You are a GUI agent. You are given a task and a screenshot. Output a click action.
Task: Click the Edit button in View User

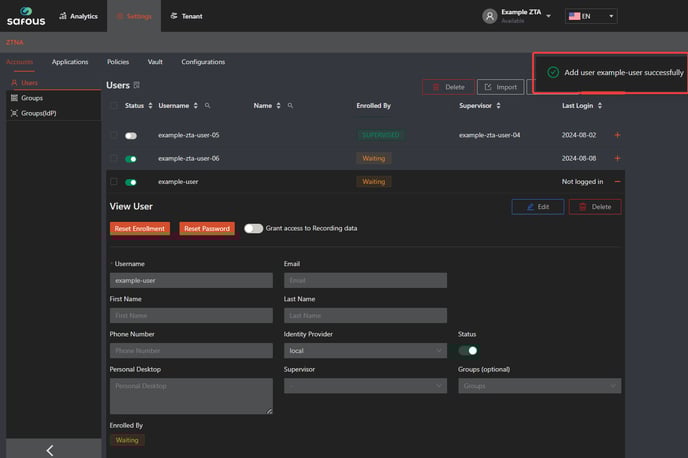[537, 207]
